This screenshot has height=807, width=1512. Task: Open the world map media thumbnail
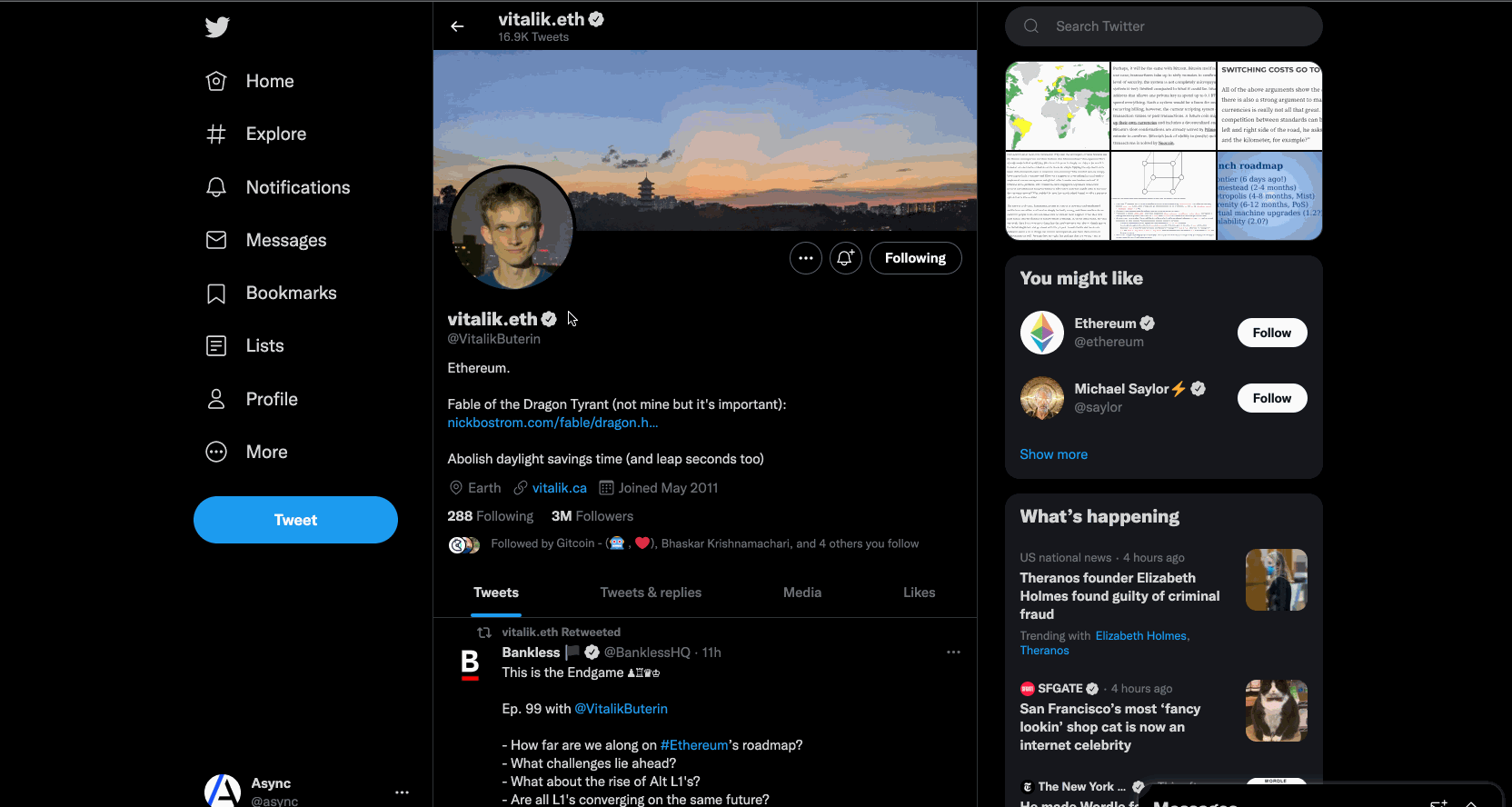pyautogui.click(x=1058, y=105)
